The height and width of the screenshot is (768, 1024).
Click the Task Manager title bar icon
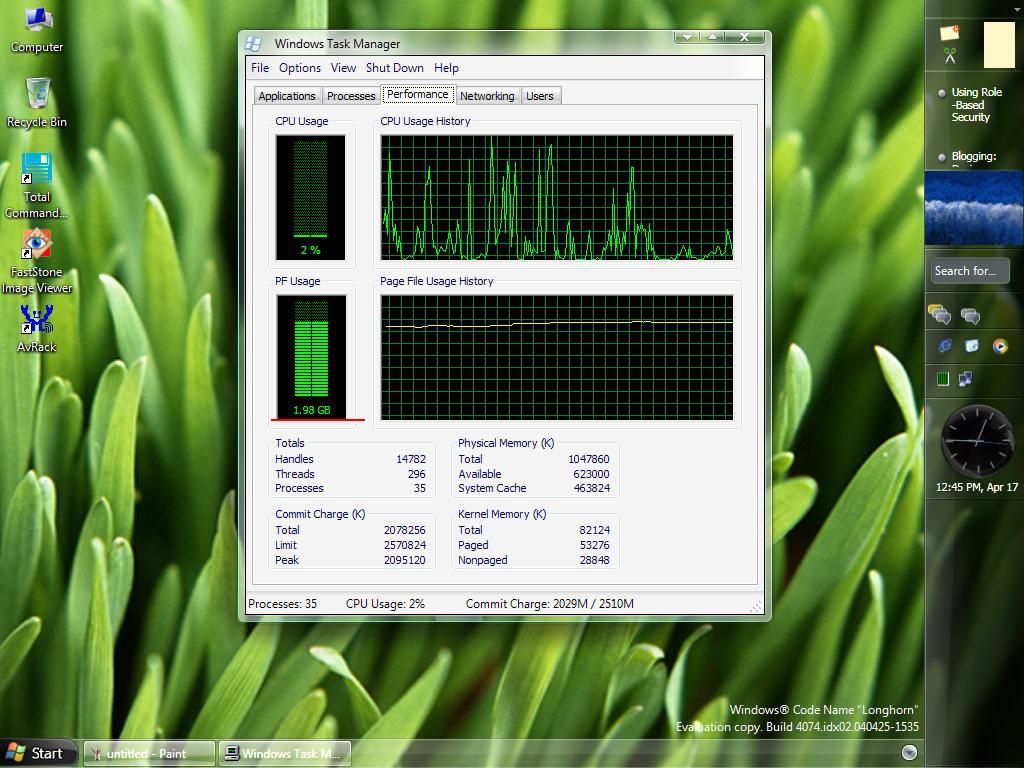(253, 44)
